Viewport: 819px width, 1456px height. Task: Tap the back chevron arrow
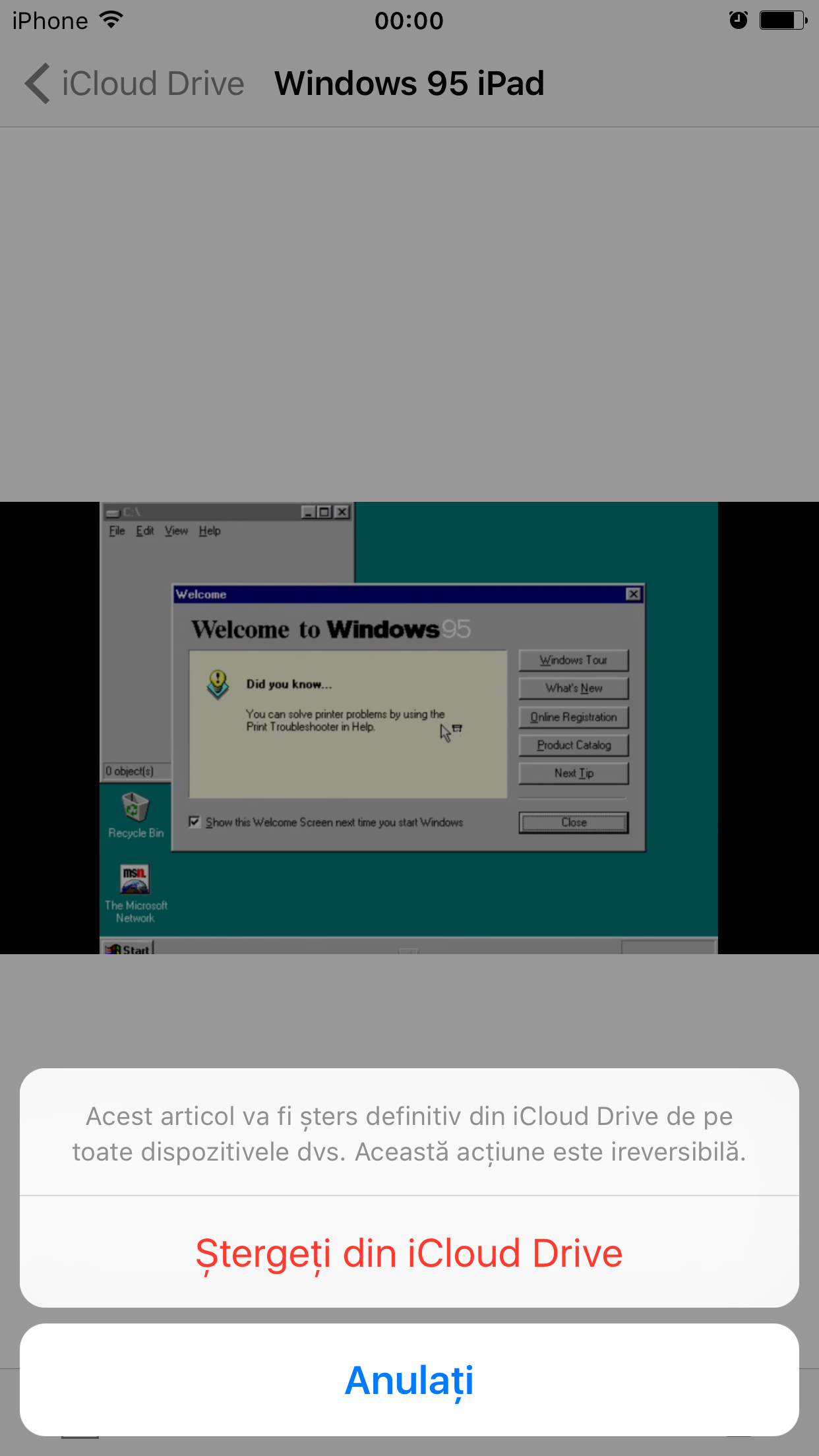pyautogui.click(x=38, y=84)
